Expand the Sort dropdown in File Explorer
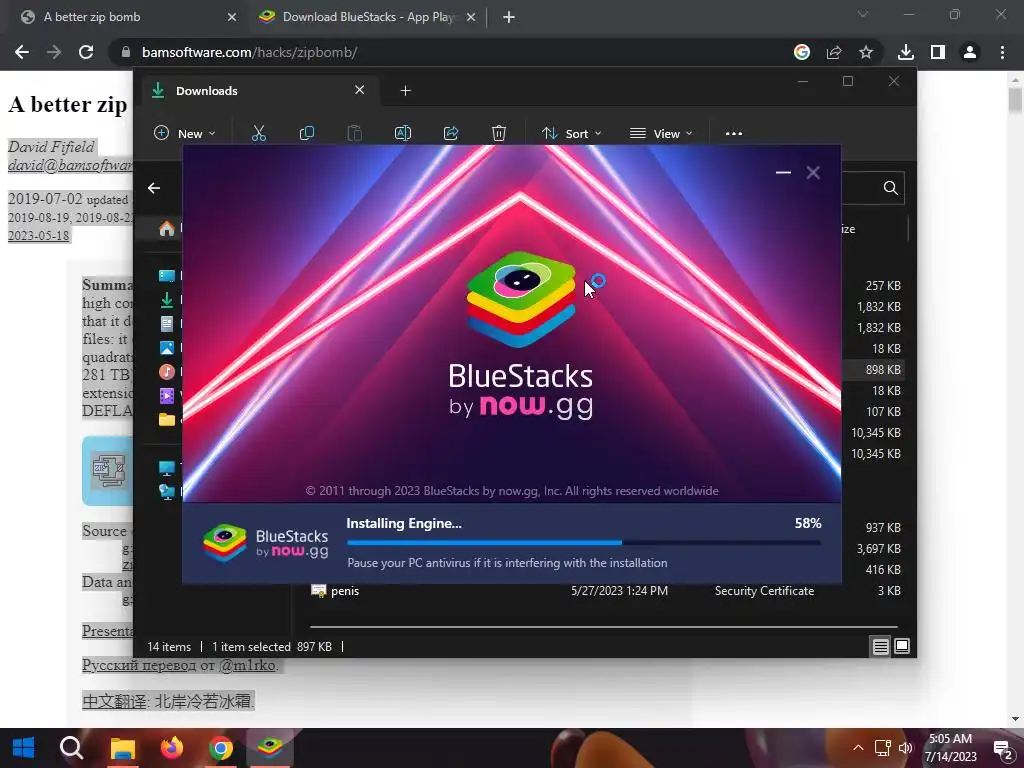This screenshot has width=1024, height=768. click(571, 133)
